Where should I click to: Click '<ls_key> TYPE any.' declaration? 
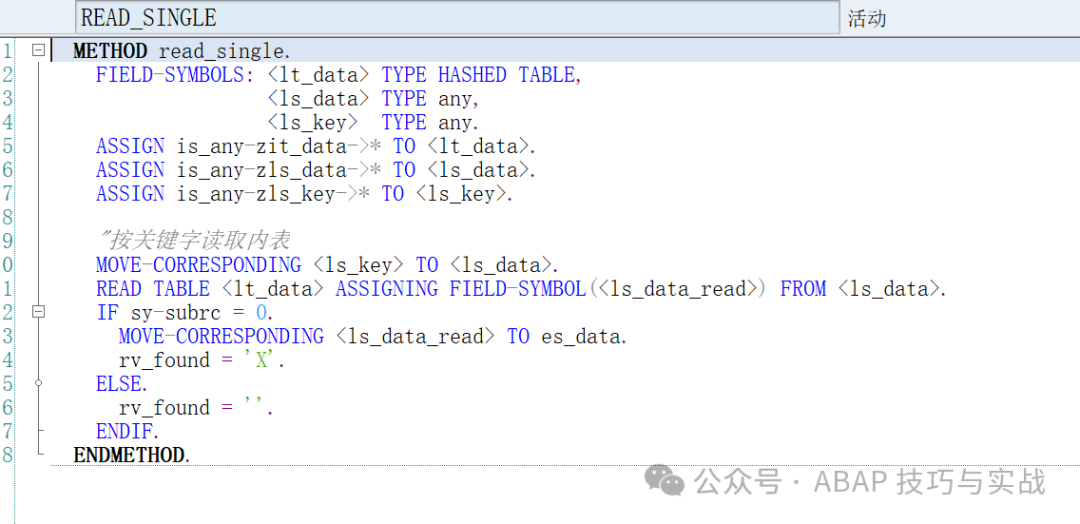tap(373, 122)
